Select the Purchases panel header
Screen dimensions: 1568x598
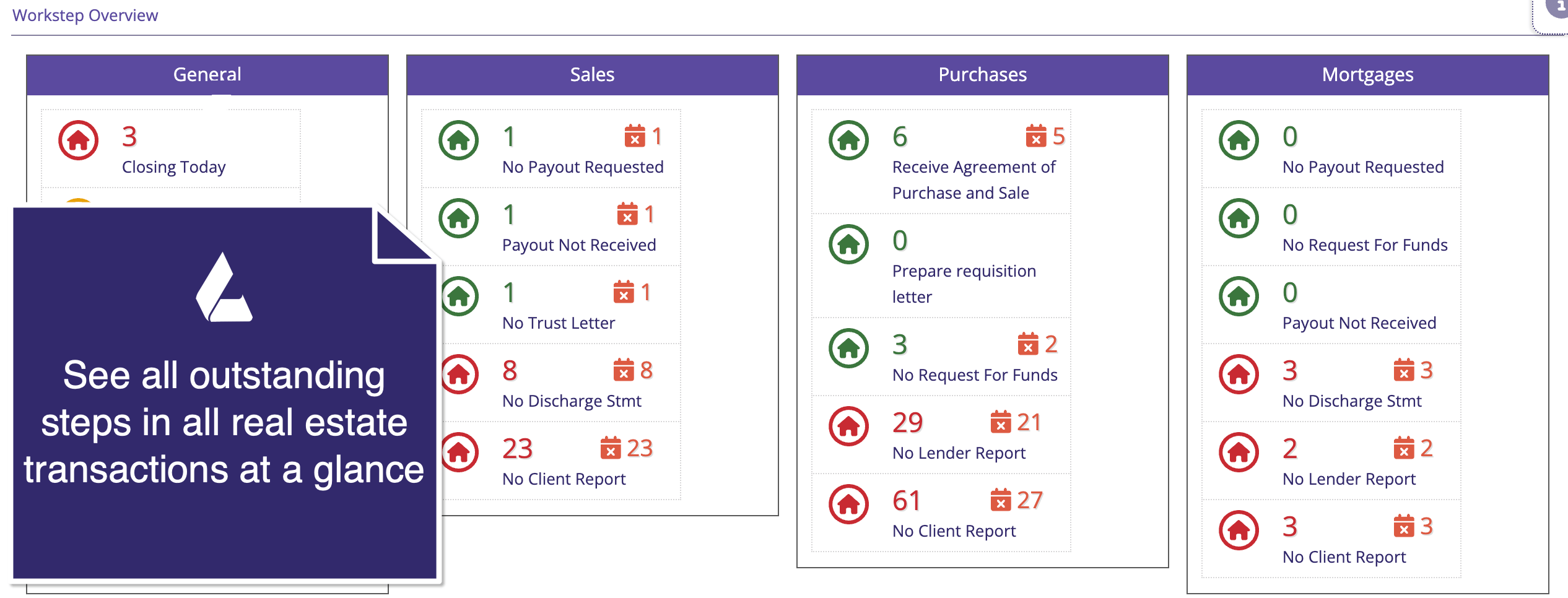click(x=982, y=75)
